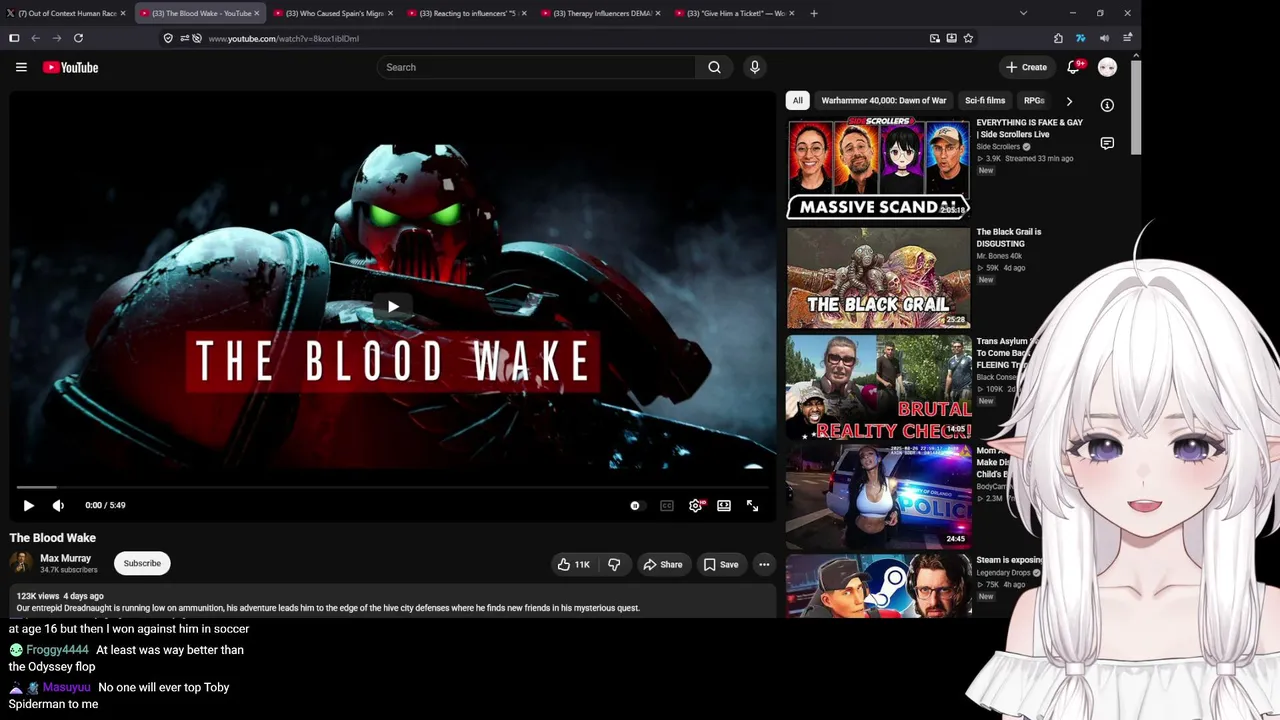Select Warhammer 40,000: Dawn of War chip
Viewport: 1280px width, 720px height.
(x=884, y=100)
